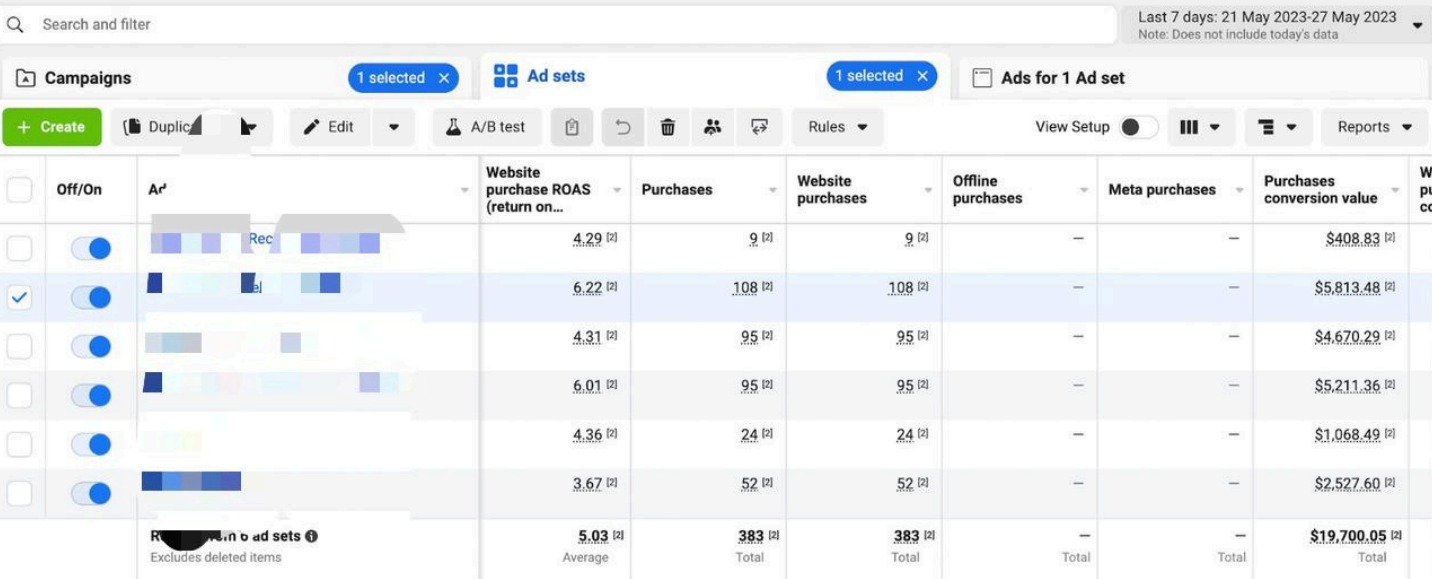The width and height of the screenshot is (1432, 579).
Task: Turn off the first ad set's On/Off toggle
Action: point(92,248)
